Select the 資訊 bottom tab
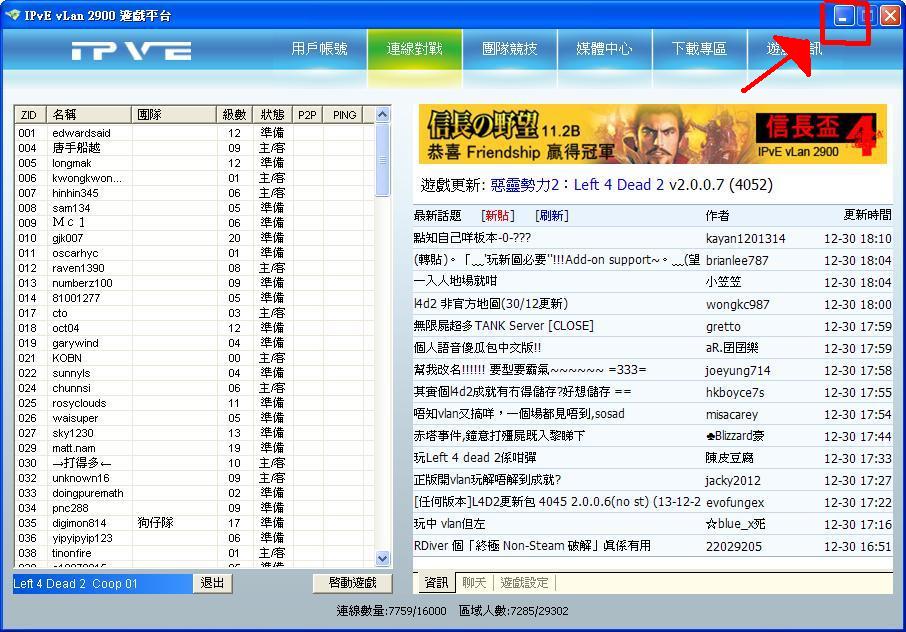 (436, 582)
